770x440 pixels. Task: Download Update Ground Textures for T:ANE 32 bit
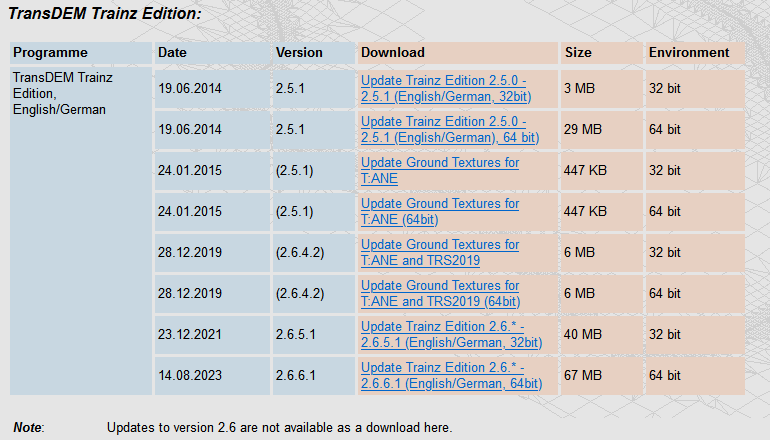point(440,170)
